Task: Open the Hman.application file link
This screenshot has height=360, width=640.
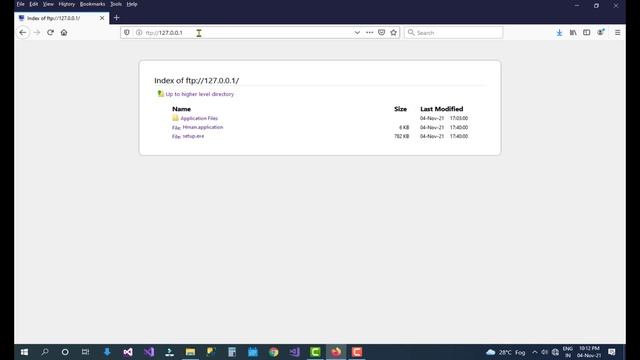Action: pos(203,127)
